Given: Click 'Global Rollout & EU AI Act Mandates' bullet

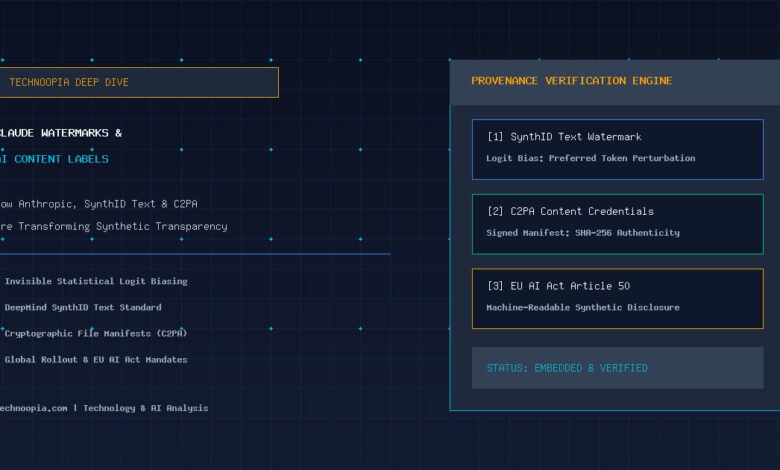Looking at the screenshot, I should (x=96, y=359).
